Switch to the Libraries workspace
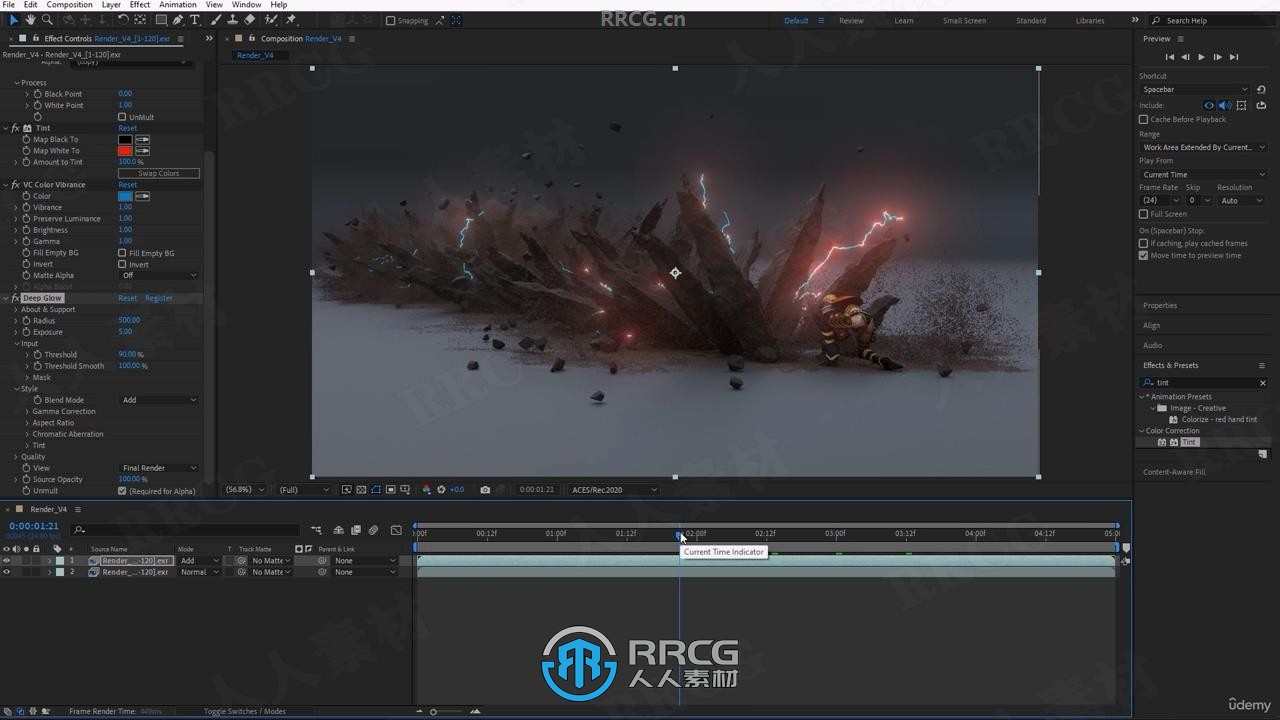This screenshot has height=720, width=1280. pos(1090,20)
